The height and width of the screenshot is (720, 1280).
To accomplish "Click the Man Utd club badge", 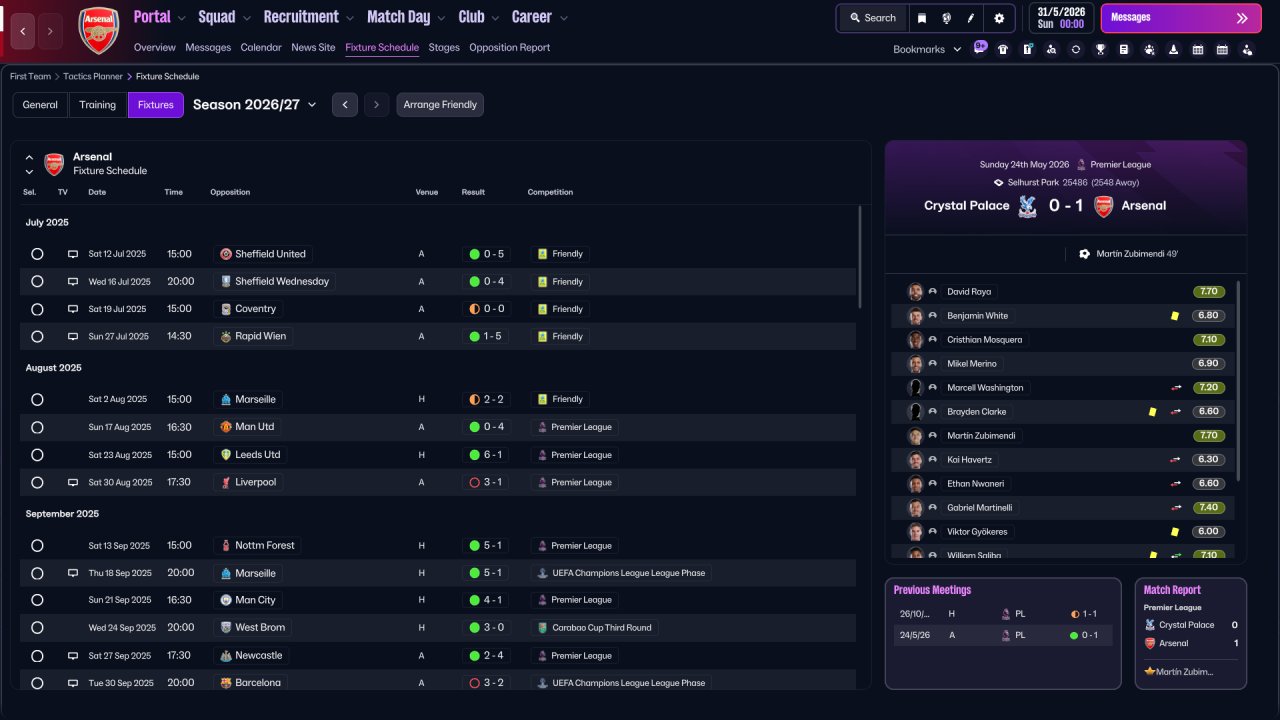I will pyautogui.click(x=226, y=427).
